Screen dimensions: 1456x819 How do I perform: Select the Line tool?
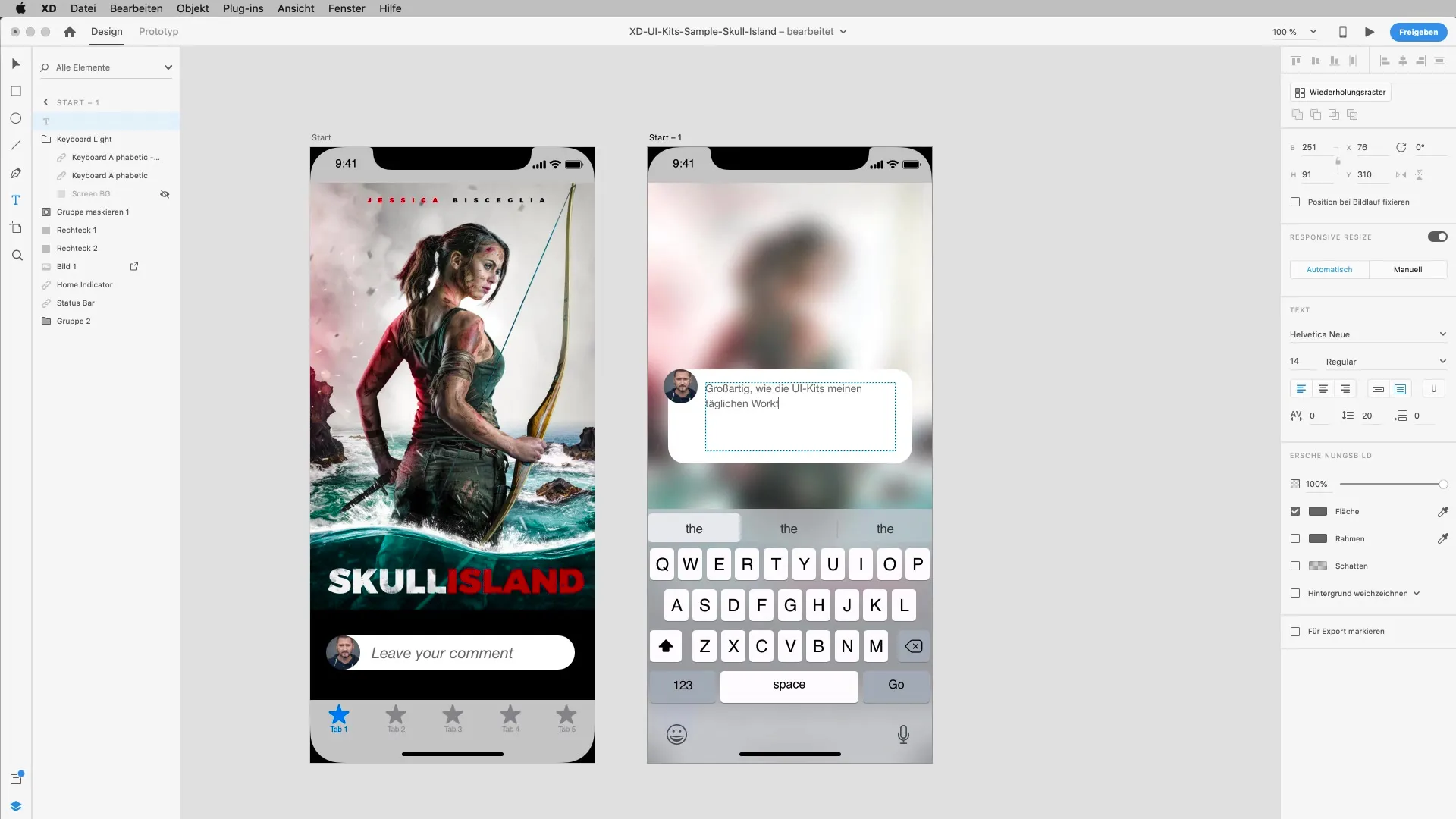pos(16,146)
